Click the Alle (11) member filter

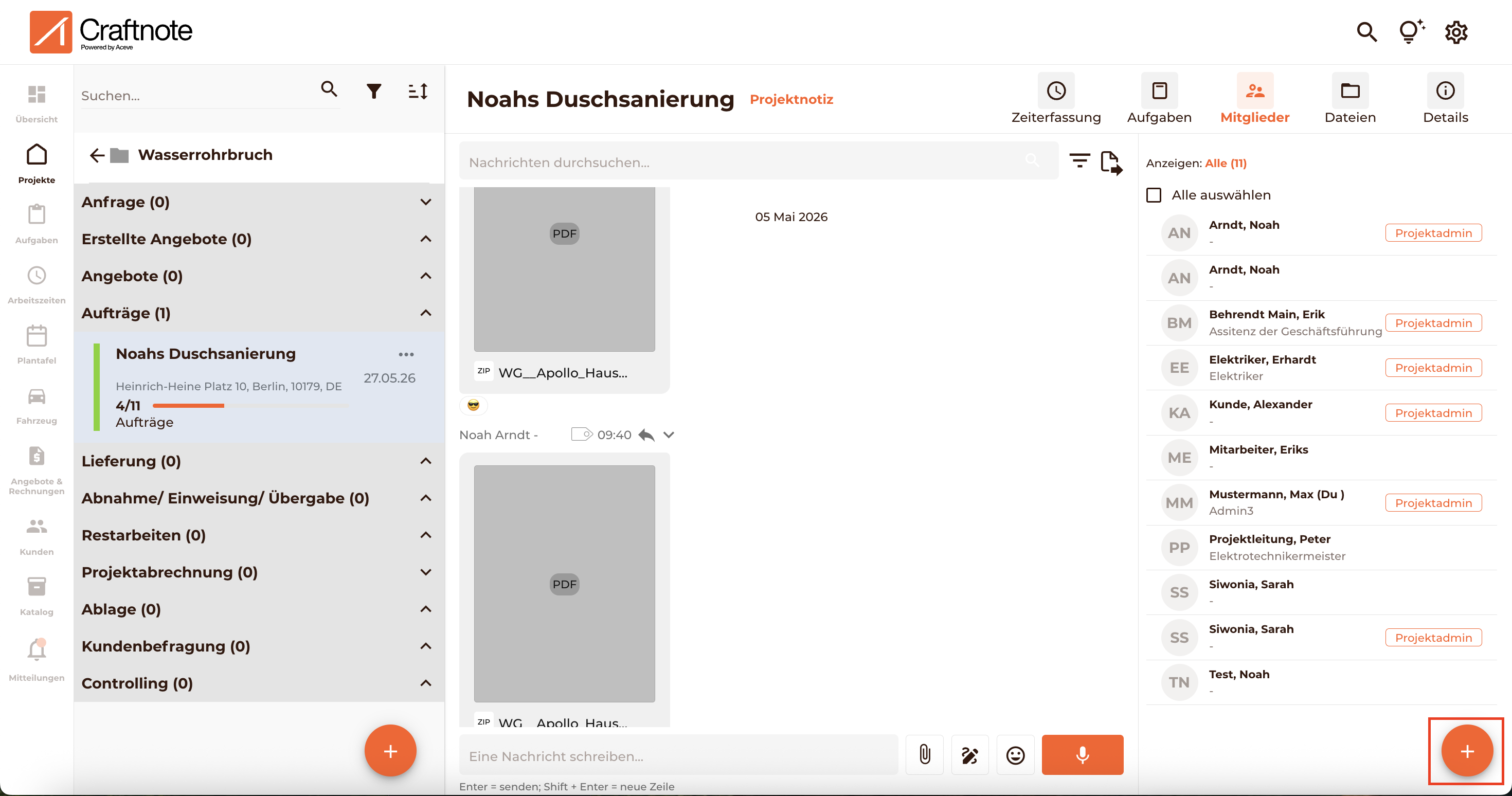pos(1226,163)
